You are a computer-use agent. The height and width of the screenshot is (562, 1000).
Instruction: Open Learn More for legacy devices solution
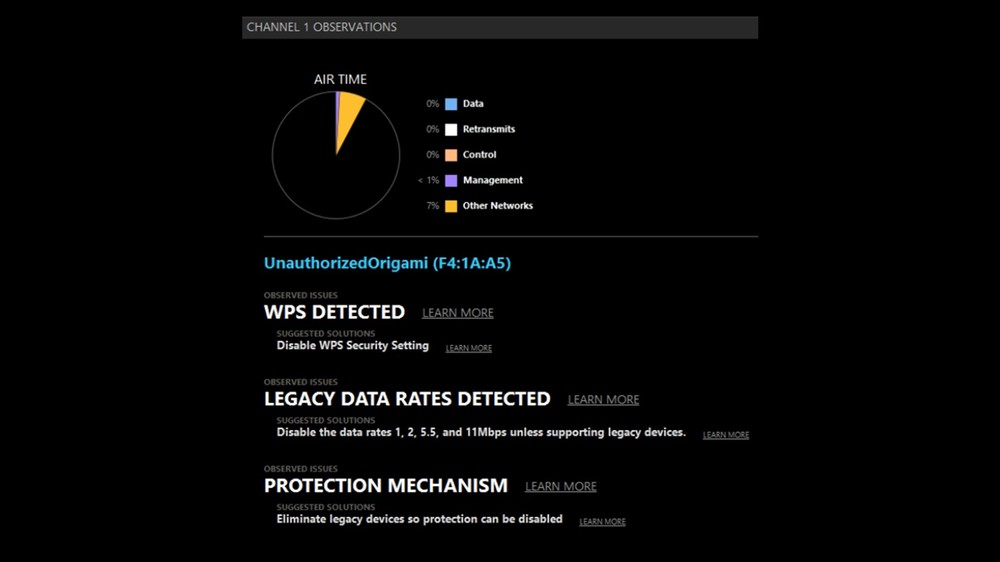pos(602,522)
